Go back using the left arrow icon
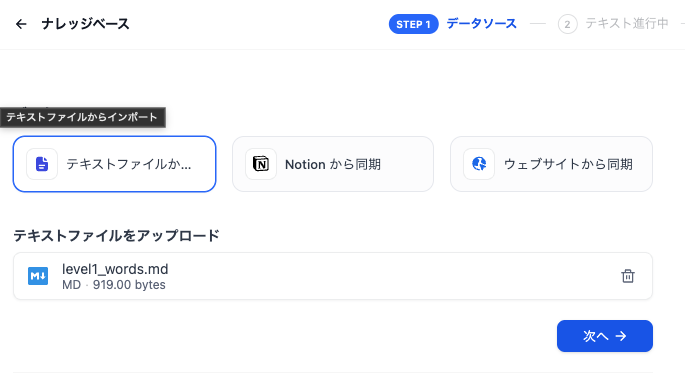This screenshot has height=375, width=685. click(x=21, y=24)
